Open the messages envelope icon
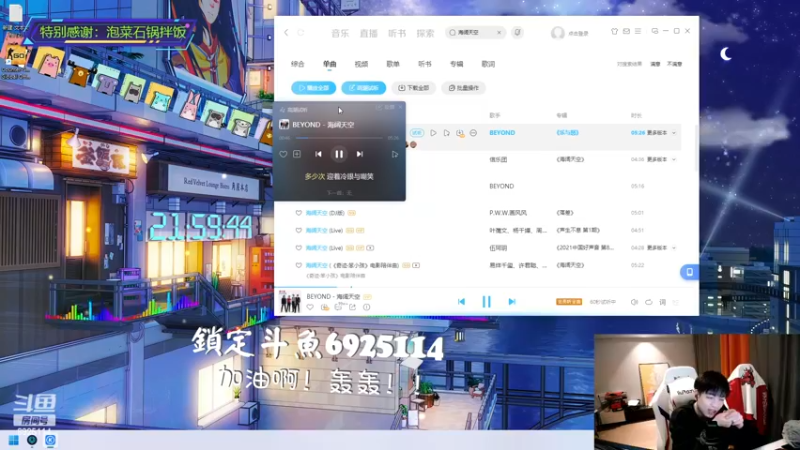 pyautogui.click(x=626, y=31)
